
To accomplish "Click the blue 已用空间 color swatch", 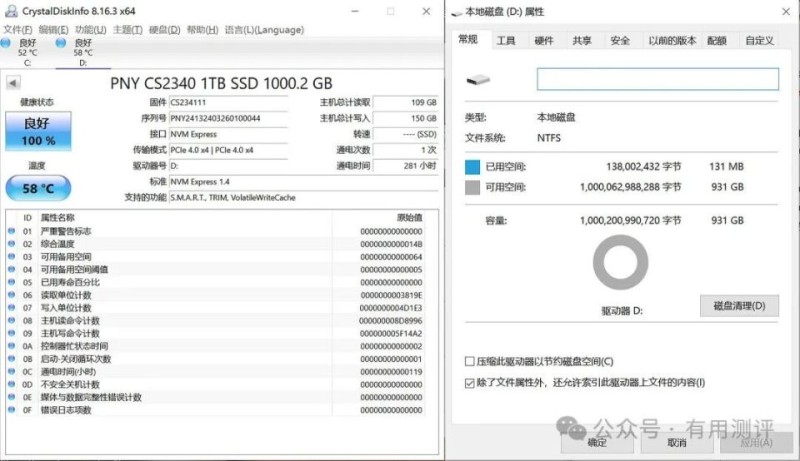I will [472, 167].
